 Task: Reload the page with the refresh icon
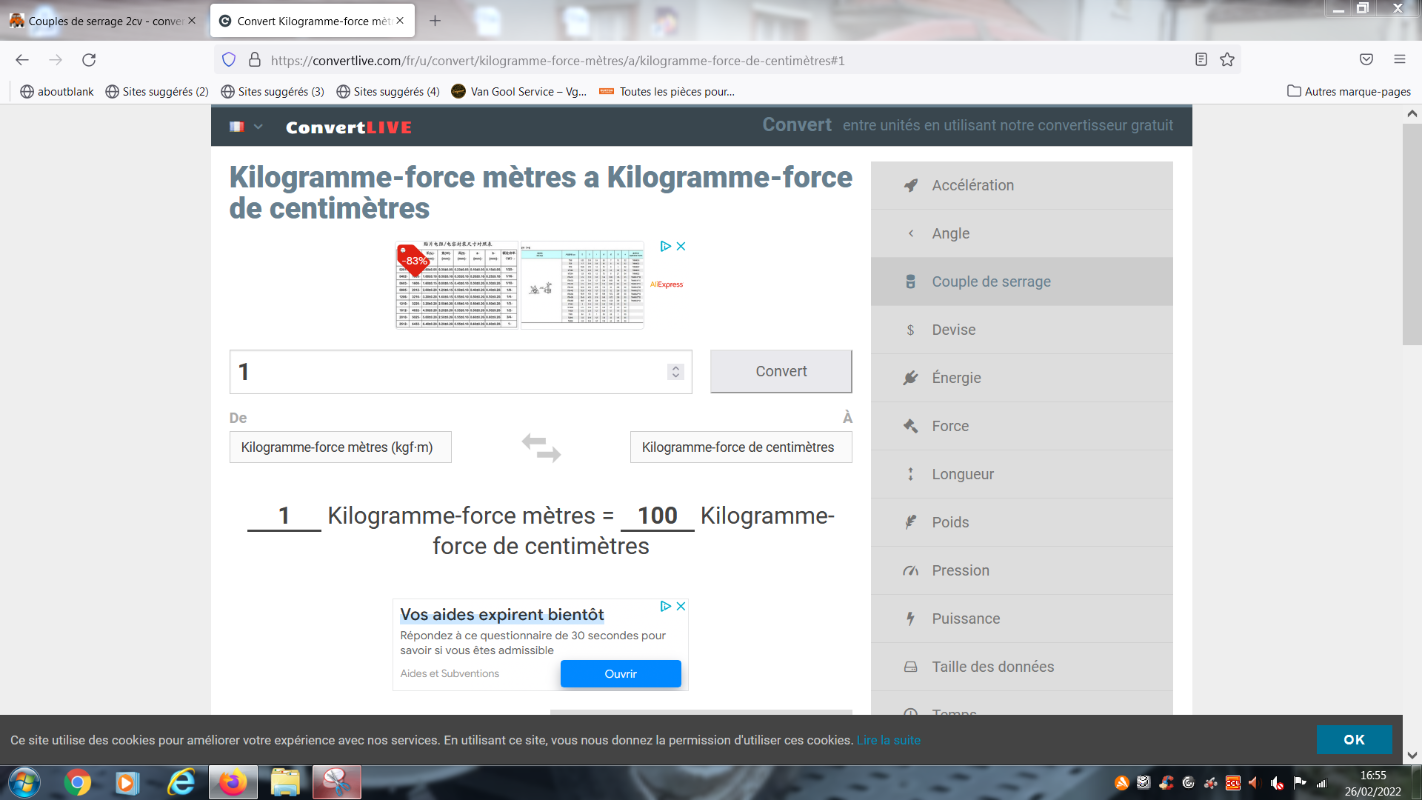coord(89,60)
